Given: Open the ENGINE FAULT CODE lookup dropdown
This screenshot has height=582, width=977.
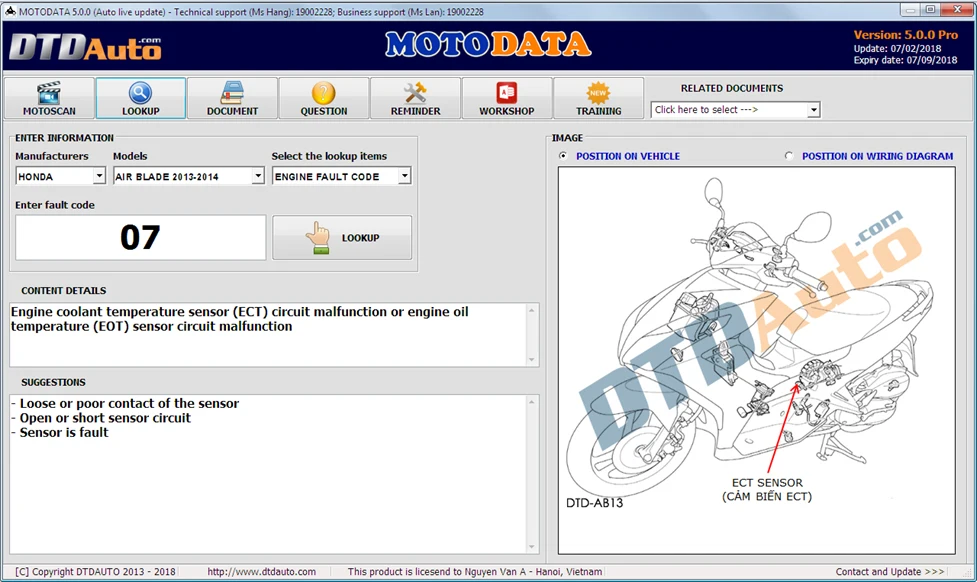Looking at the screenshot, I should (404, 175).
